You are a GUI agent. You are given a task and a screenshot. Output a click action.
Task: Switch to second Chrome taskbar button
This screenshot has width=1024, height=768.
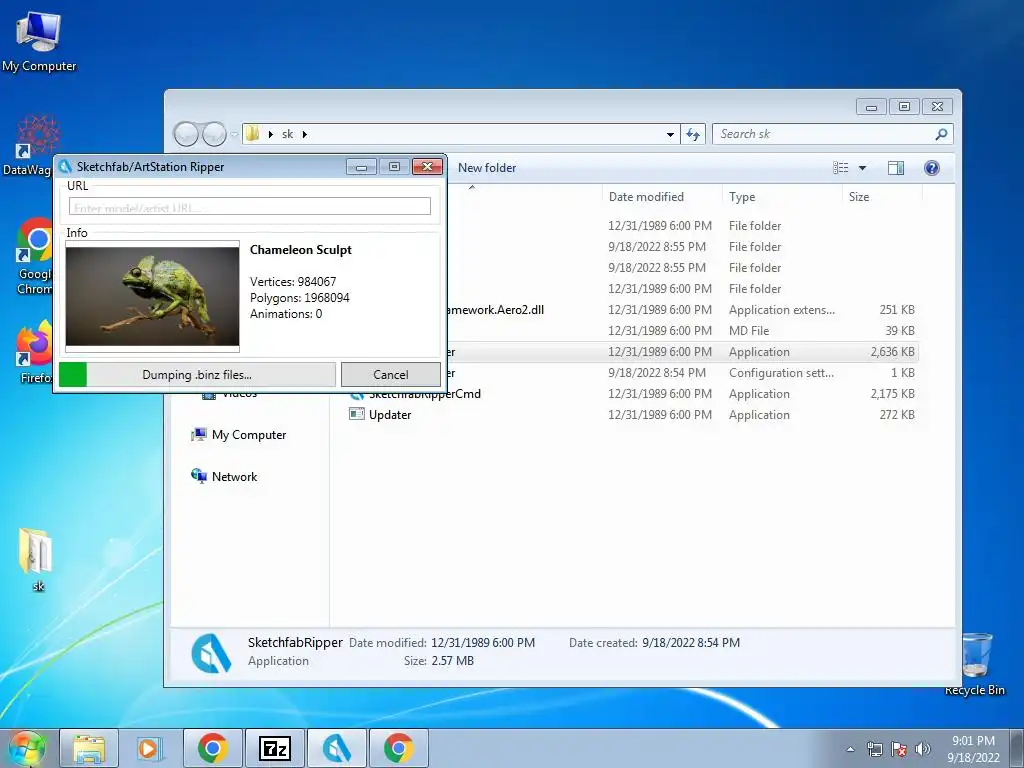tap(398, 748)
